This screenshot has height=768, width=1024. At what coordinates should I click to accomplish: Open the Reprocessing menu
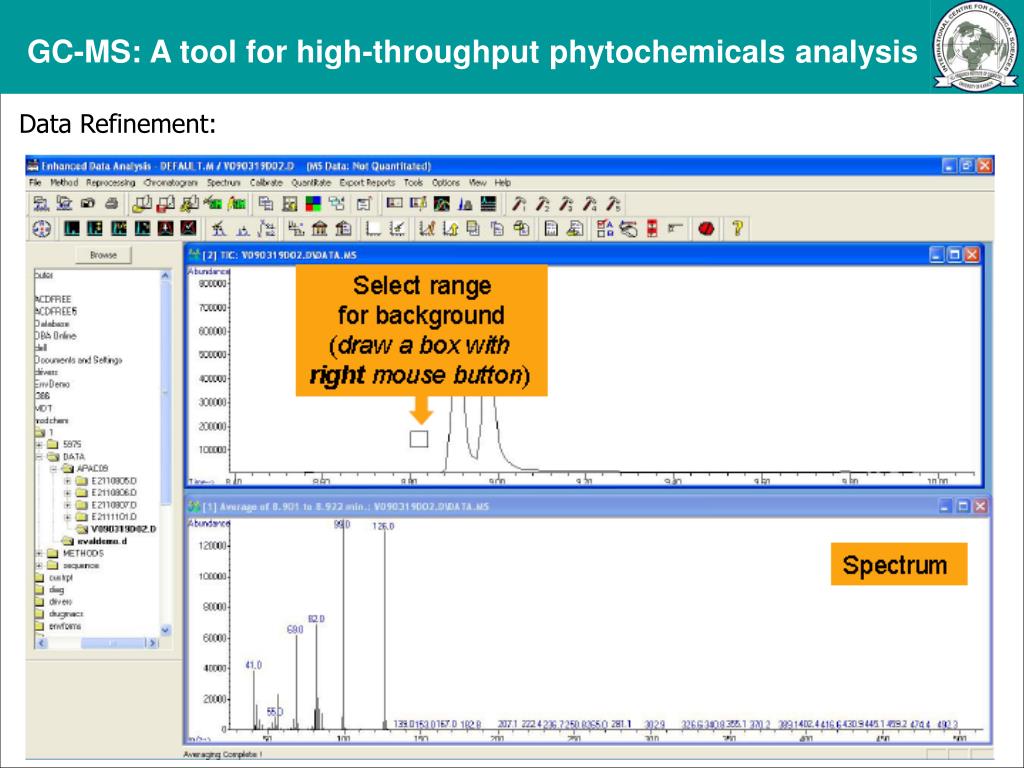pyautogui.click(x=111, y=183)
